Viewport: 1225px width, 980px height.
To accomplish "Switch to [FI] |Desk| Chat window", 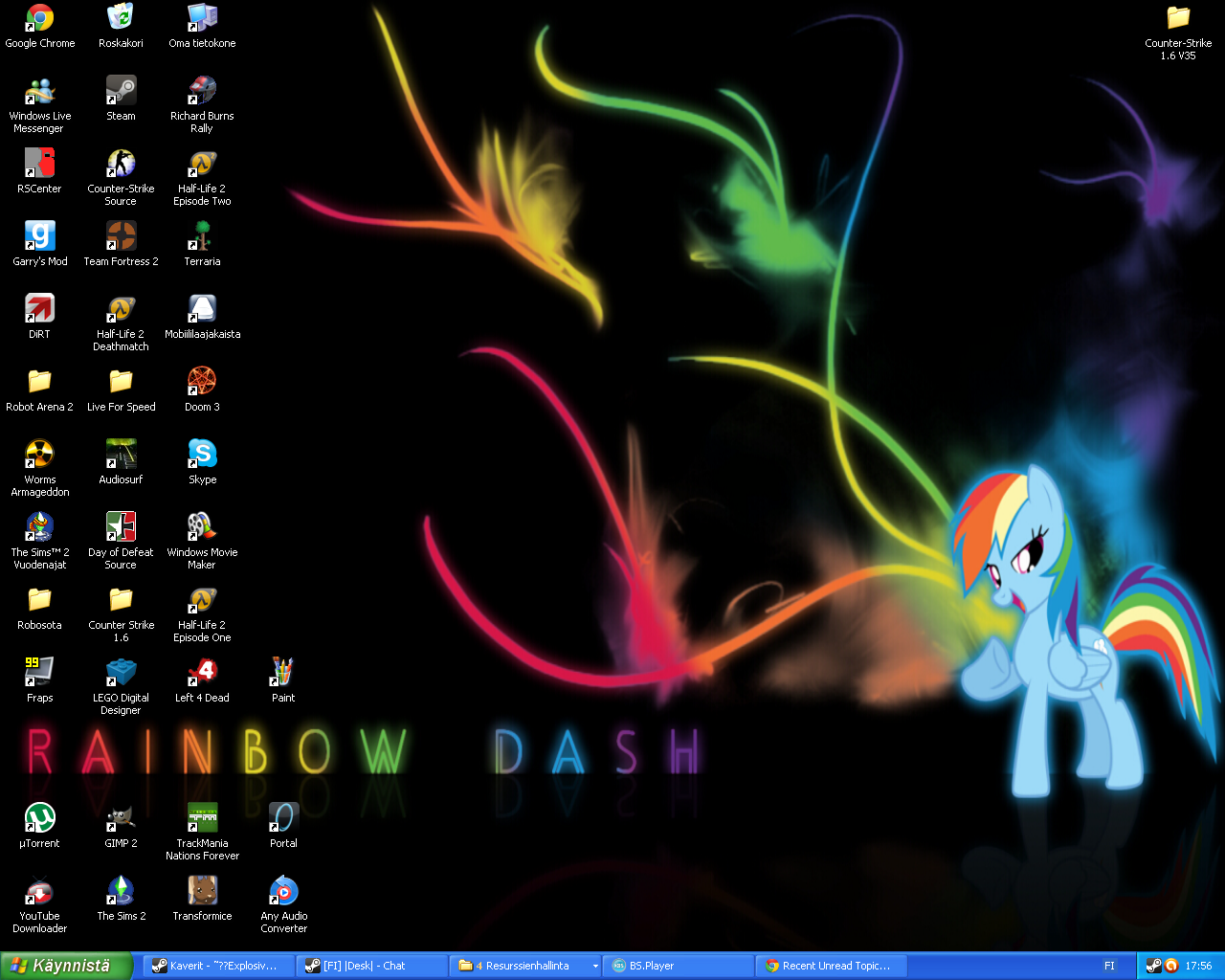I will (371, 966).
